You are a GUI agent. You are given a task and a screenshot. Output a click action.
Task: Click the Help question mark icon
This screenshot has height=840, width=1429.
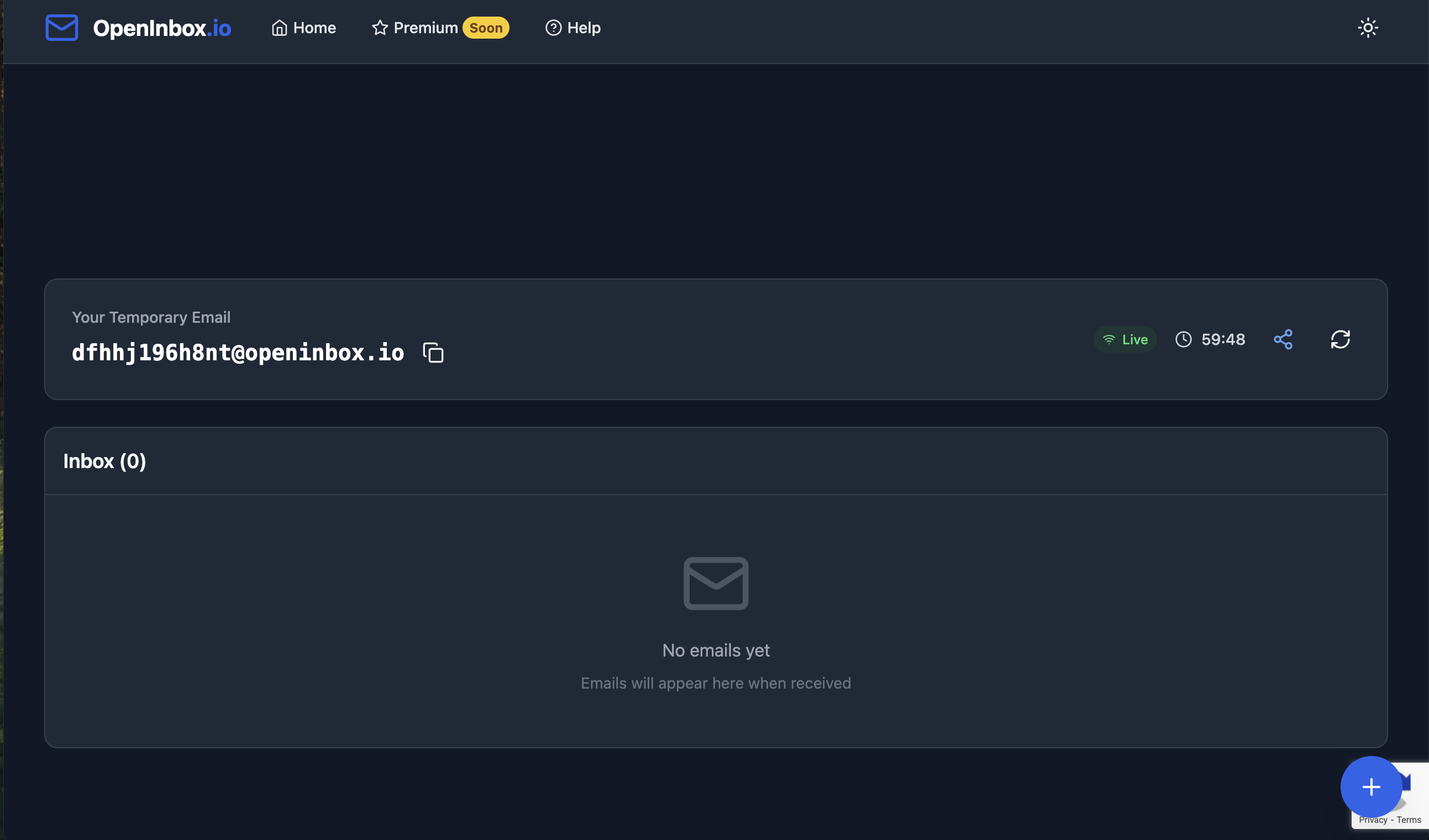point(553,27)
